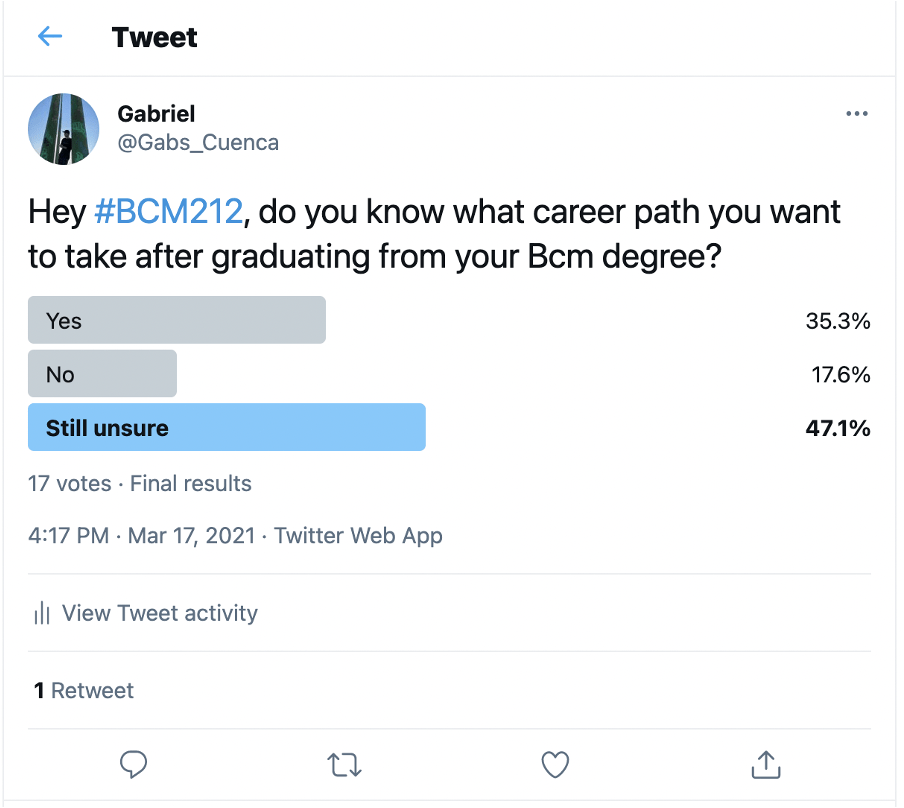Click the reply speech bubble icon
The image size is (904, 808).
click(x=134, y=765)
